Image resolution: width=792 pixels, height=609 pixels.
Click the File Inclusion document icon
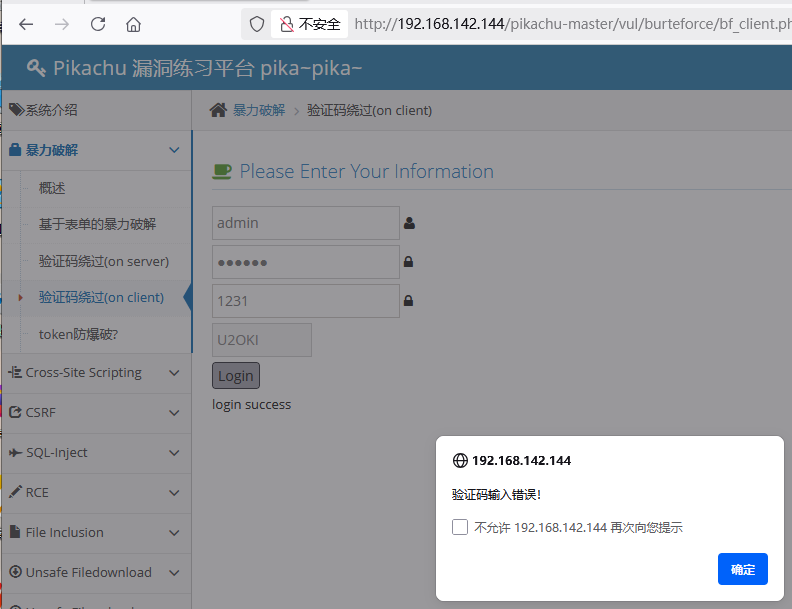(x=15, y=531)
